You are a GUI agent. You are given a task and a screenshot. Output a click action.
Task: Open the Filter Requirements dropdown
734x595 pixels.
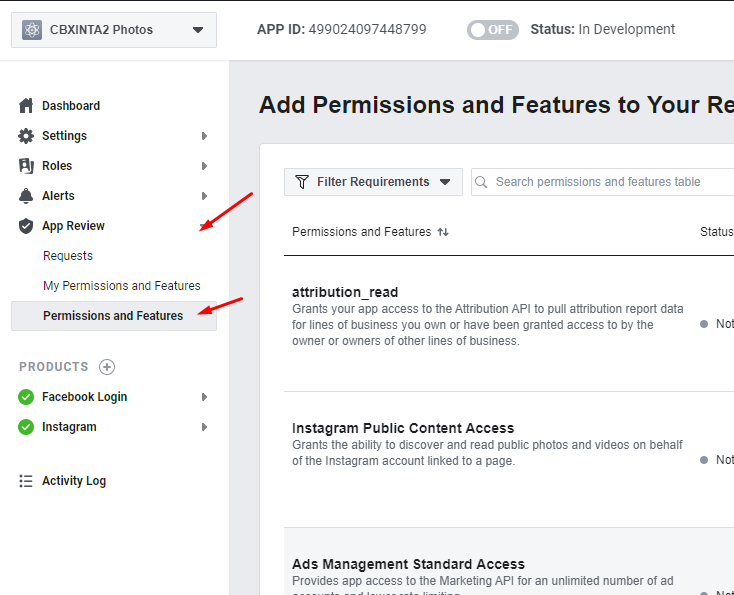(x=373, y=182)
